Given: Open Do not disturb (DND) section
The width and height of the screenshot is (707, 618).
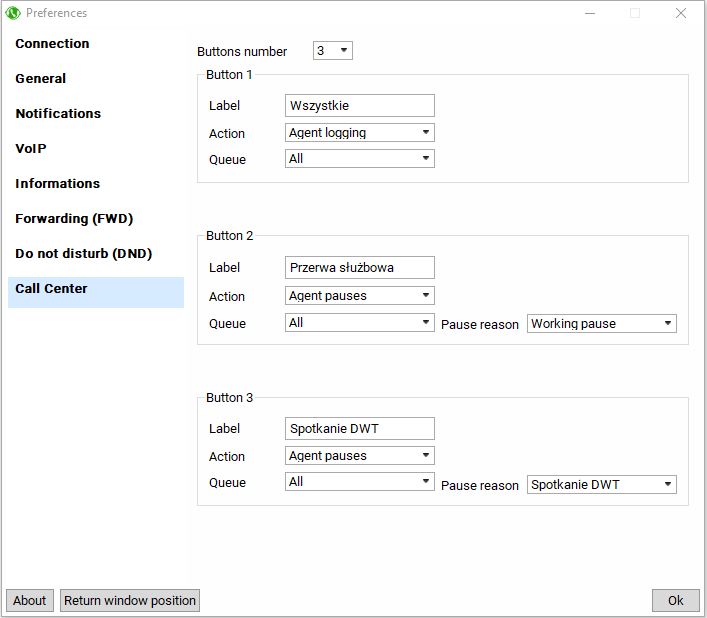Looking at the screenshot, I should [x=83, y=254].
